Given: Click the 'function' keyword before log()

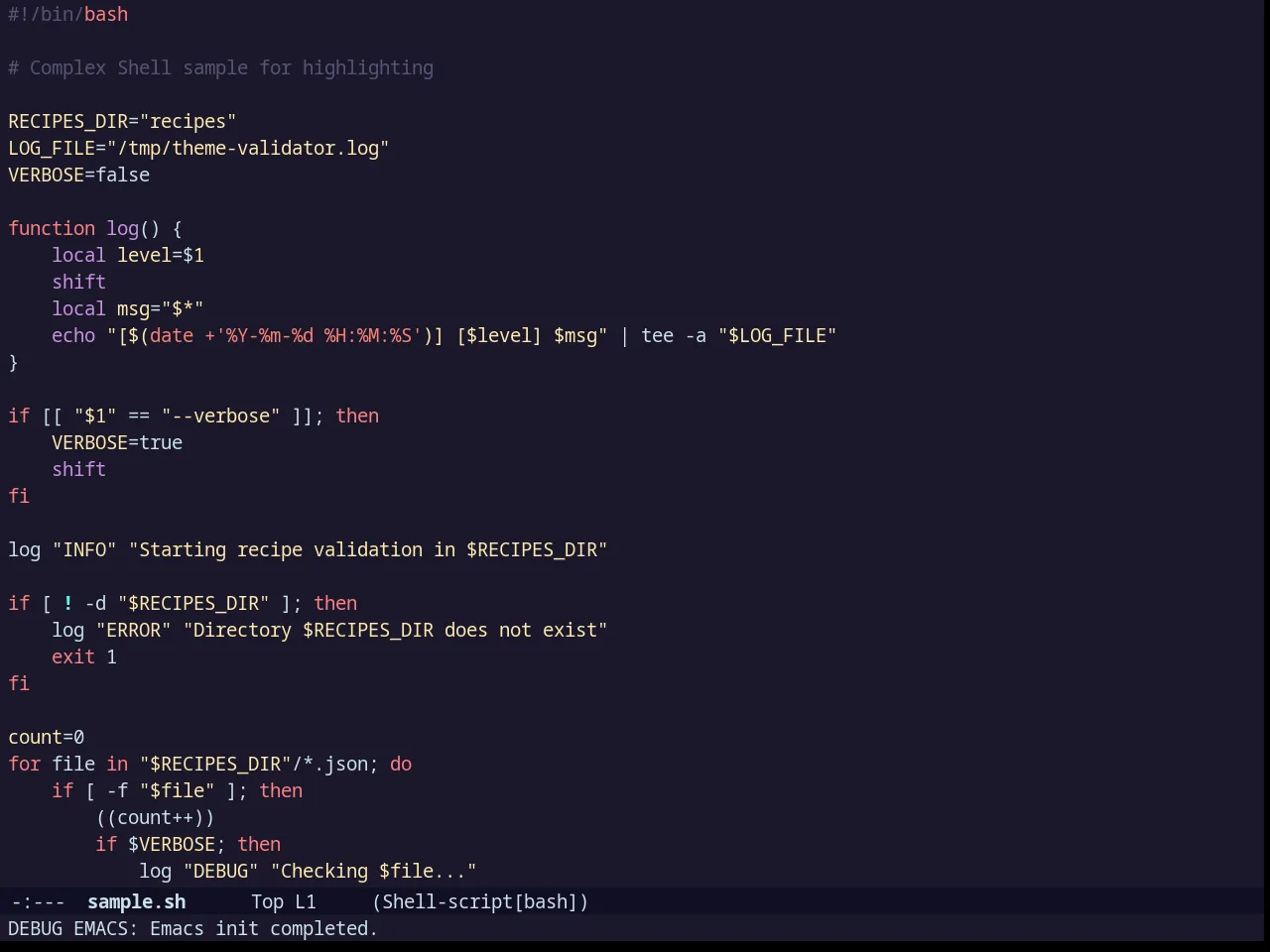Looking at the screenshot, I should click(x=52, y=228).
